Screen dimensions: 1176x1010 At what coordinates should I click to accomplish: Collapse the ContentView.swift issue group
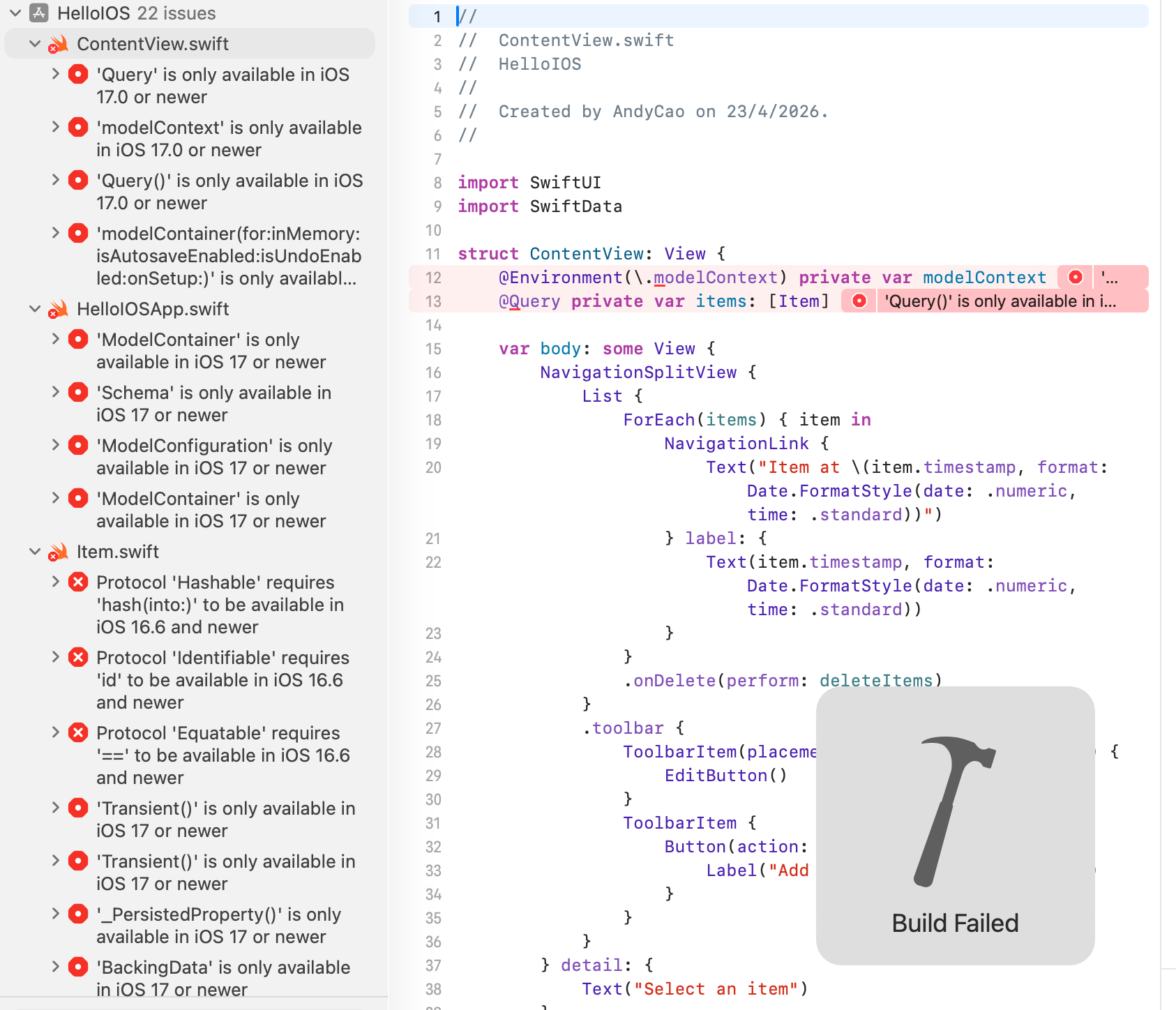tap(35, 44)
